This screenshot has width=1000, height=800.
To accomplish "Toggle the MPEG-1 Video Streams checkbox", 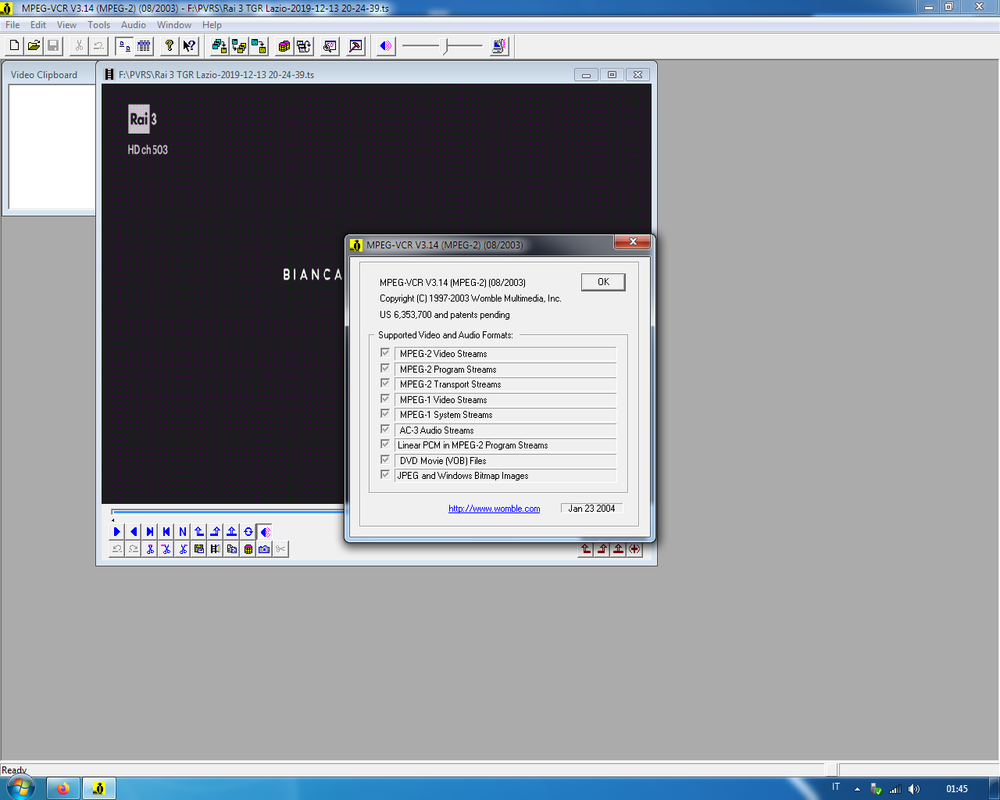I will click(385, 399).
